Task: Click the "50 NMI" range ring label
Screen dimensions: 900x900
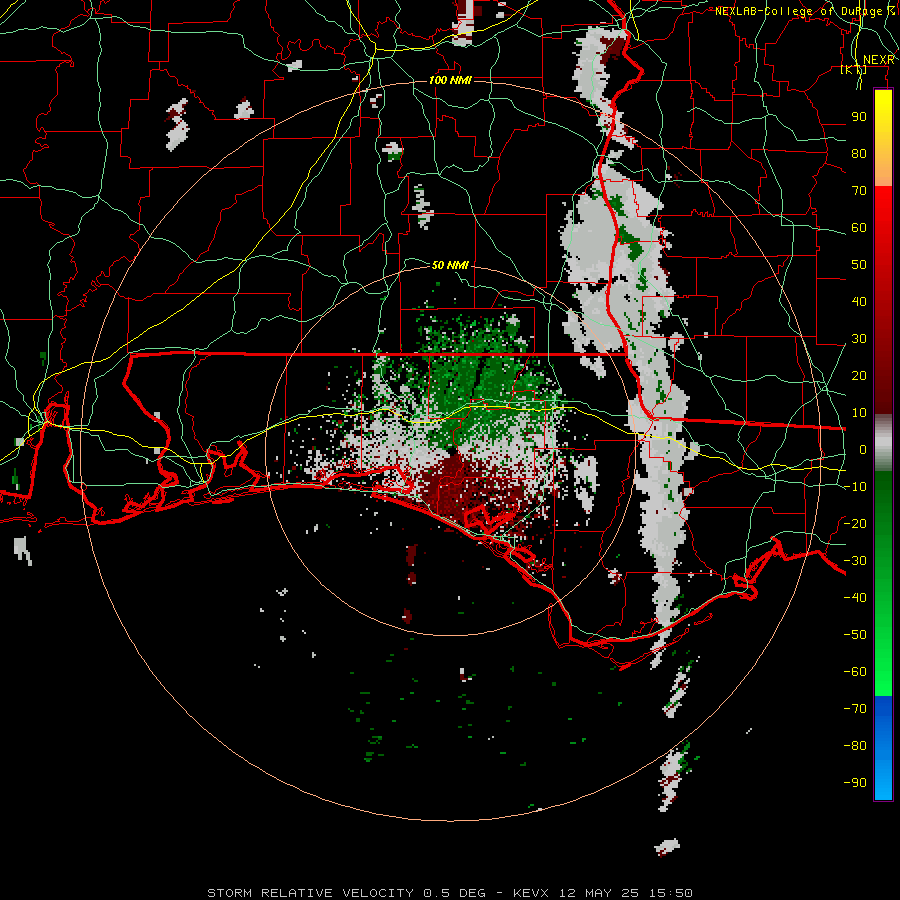Action: [450, 265]
